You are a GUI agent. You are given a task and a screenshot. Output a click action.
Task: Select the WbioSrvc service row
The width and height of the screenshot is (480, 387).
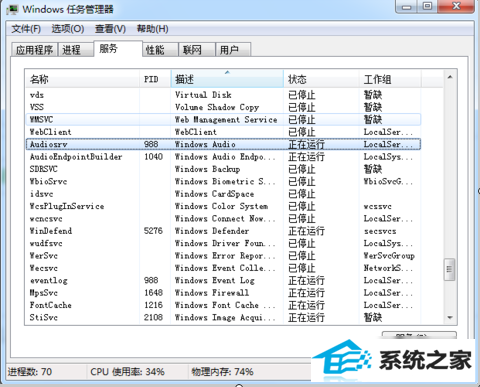(223, 181)
